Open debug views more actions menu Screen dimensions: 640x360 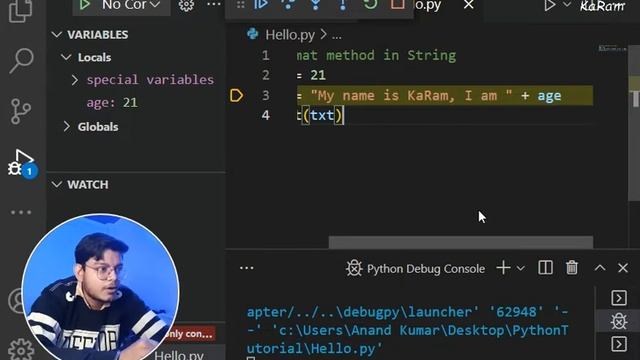[x=213, y=4]
